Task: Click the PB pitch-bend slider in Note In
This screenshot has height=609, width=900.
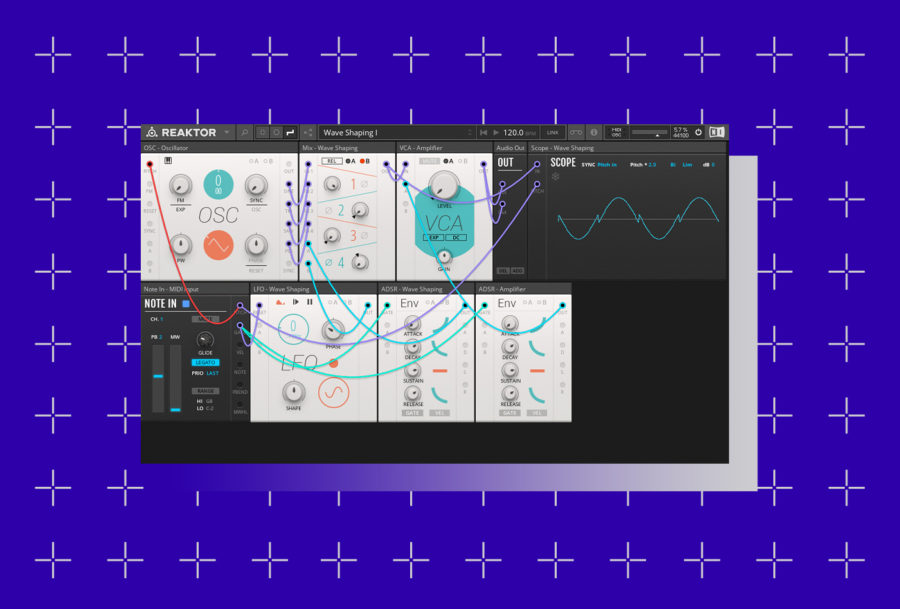Action: [159, 377]
